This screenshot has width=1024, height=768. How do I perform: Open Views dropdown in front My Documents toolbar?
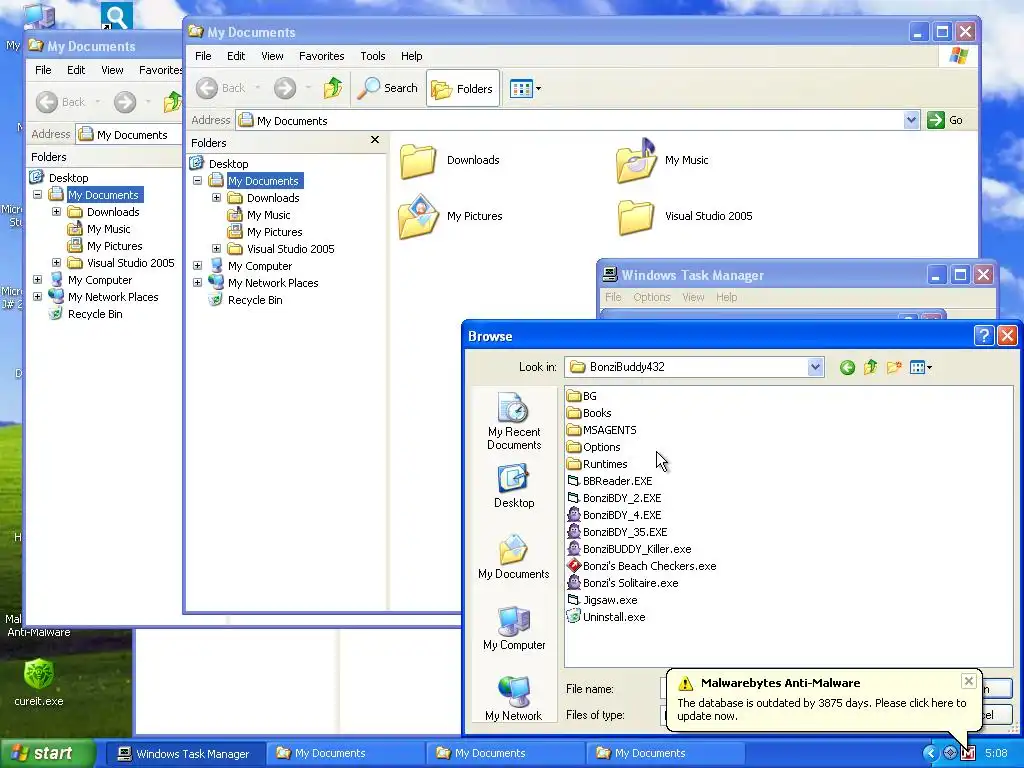point(525,88)
